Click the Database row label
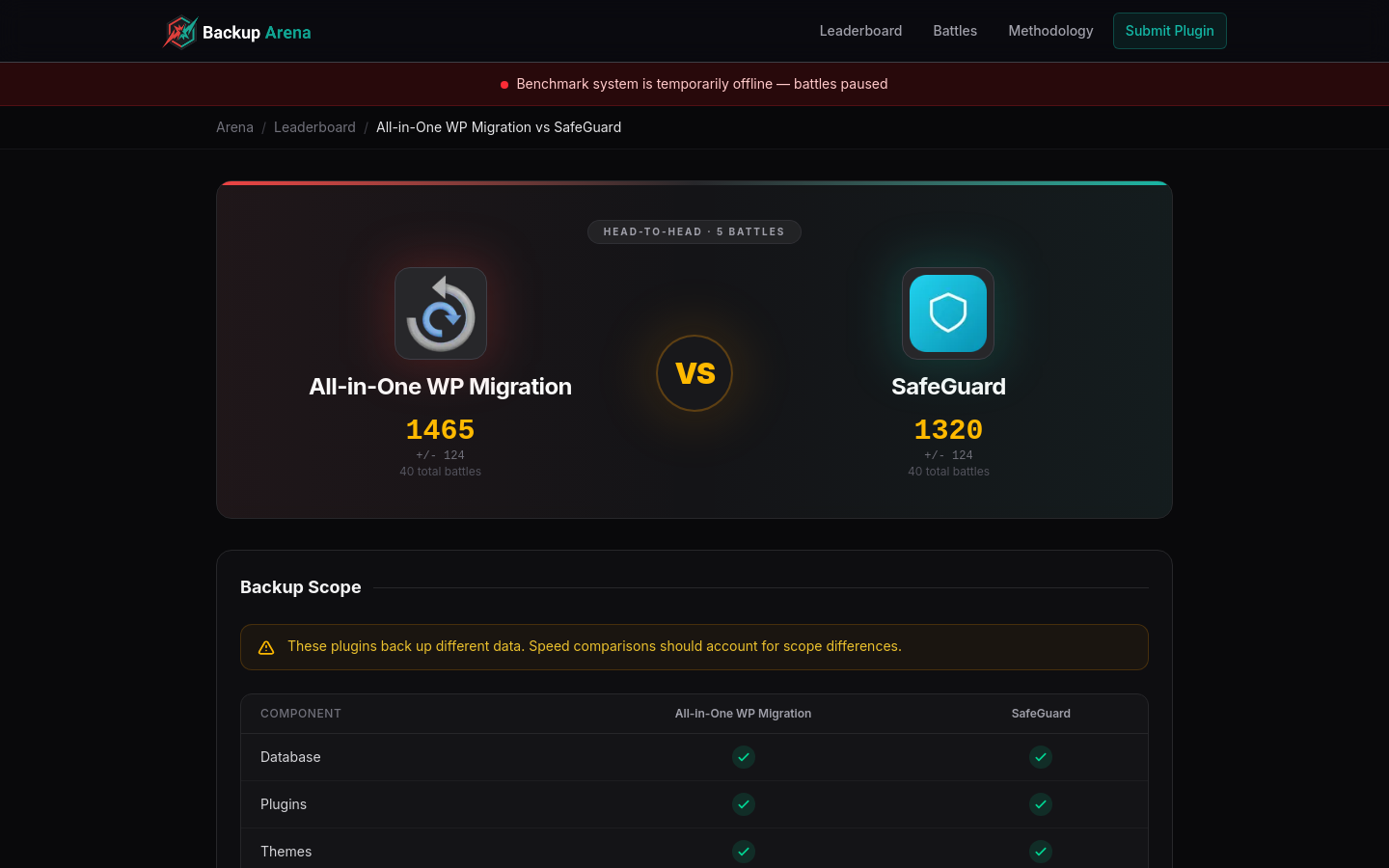 (290, 757)
